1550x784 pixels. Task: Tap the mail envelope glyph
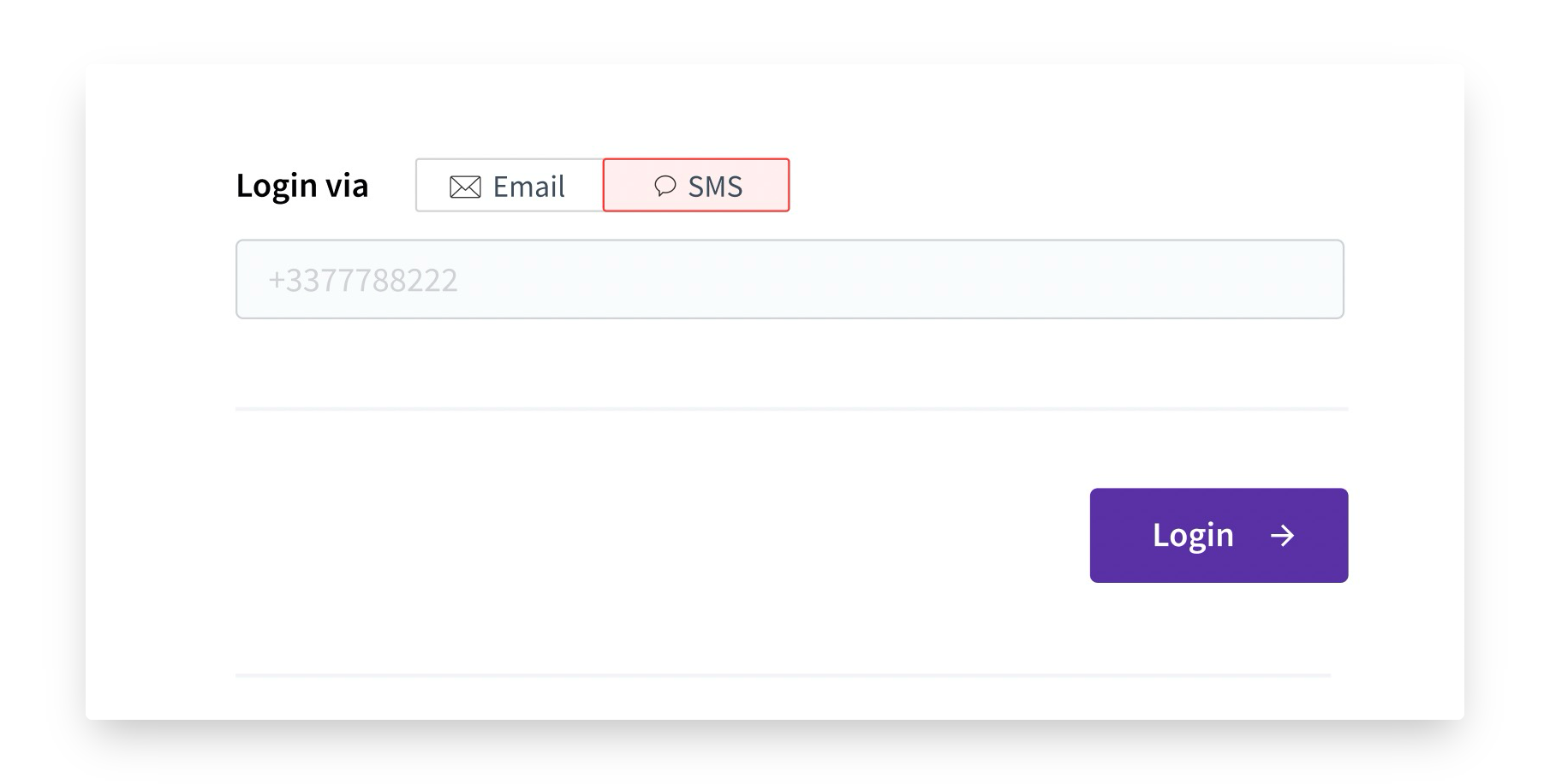point(465,187)
